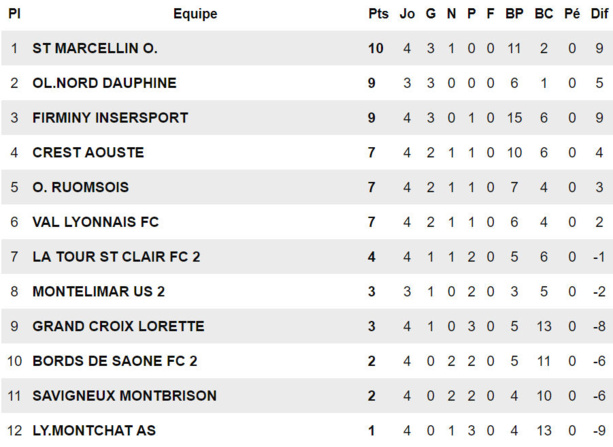The image size is (613, 447).
Task: Click the O. RUOMSOIS team name
Action: point(80,187)
